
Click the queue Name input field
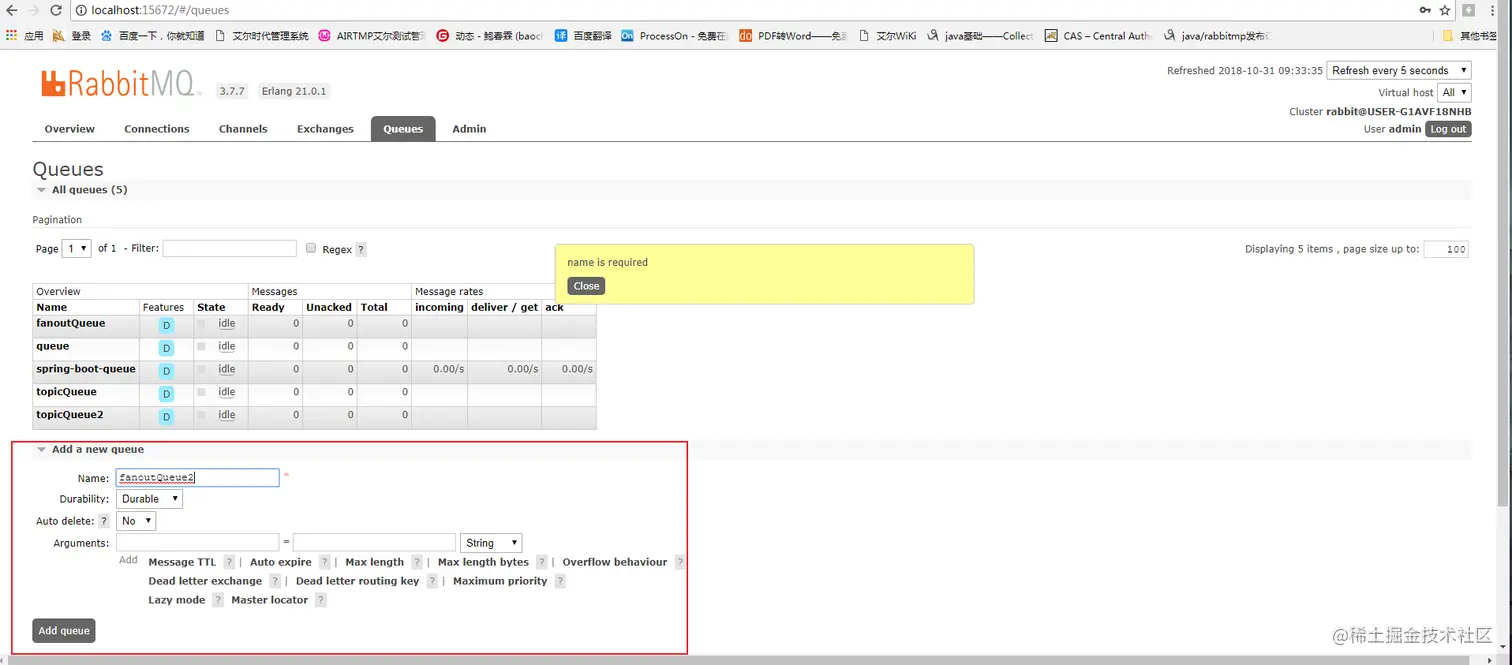point(198,478)
